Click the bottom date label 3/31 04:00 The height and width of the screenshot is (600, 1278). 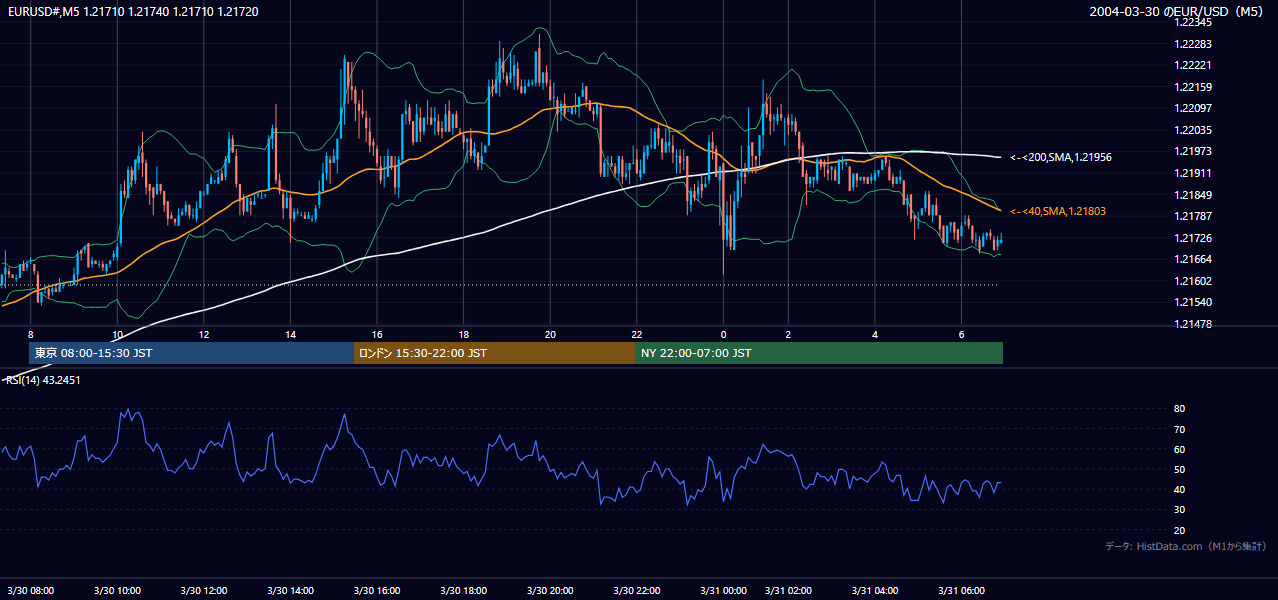875,591
